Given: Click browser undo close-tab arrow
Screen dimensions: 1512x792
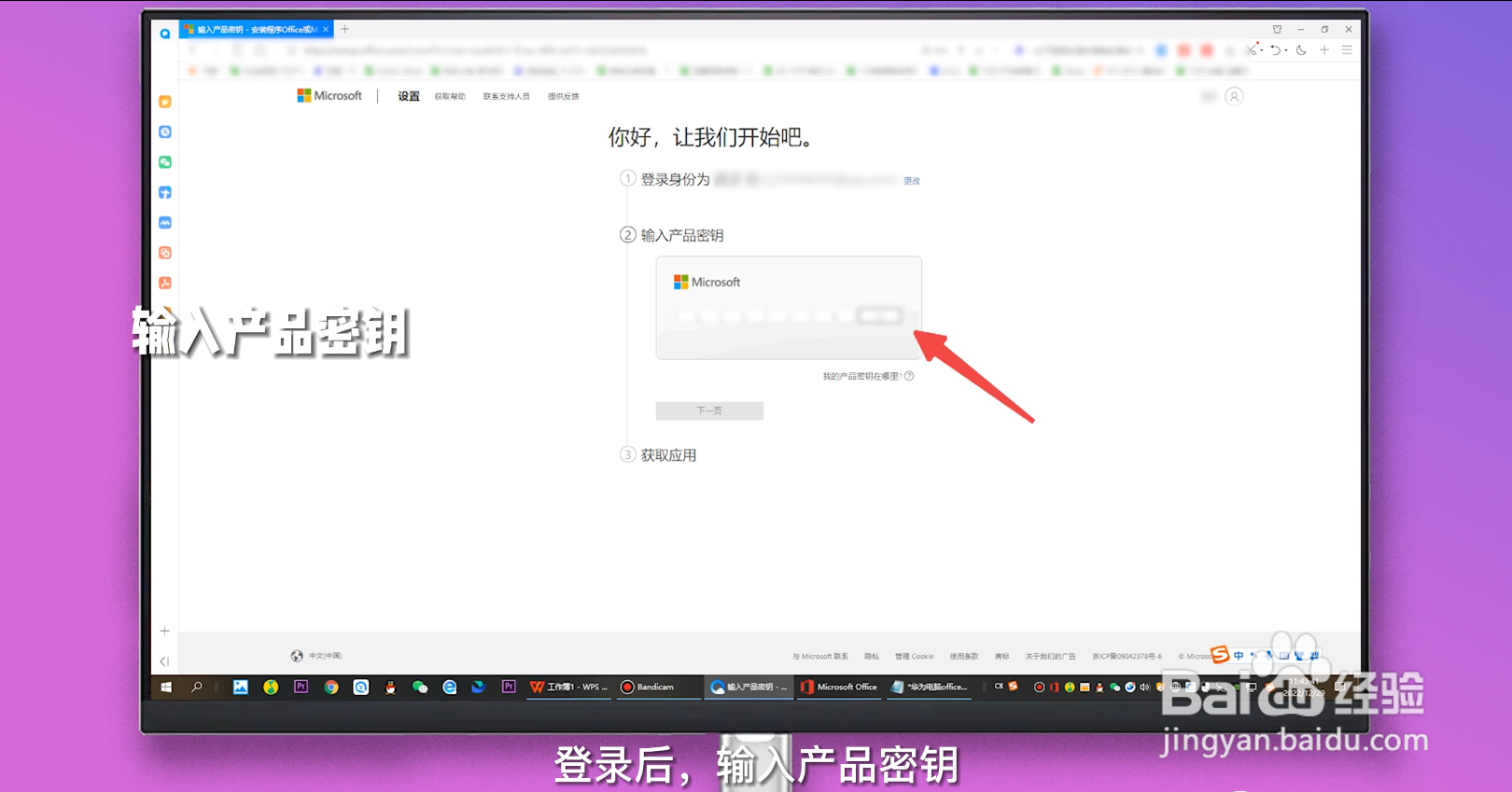Looking at the screenshot, I should [1276, 50].
